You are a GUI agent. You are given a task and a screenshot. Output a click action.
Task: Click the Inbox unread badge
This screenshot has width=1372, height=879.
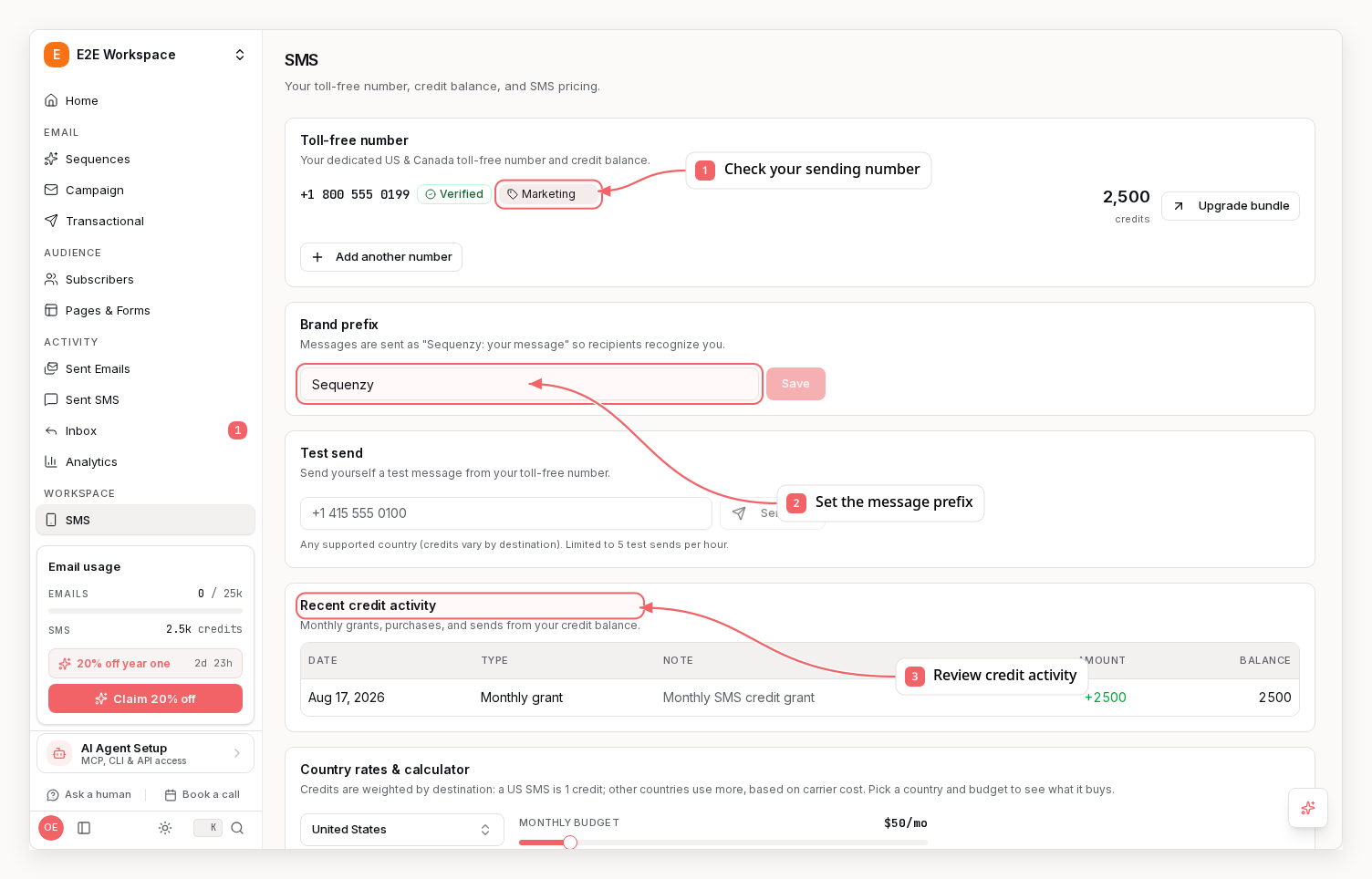pyautogui.click(x=237, y=430)
